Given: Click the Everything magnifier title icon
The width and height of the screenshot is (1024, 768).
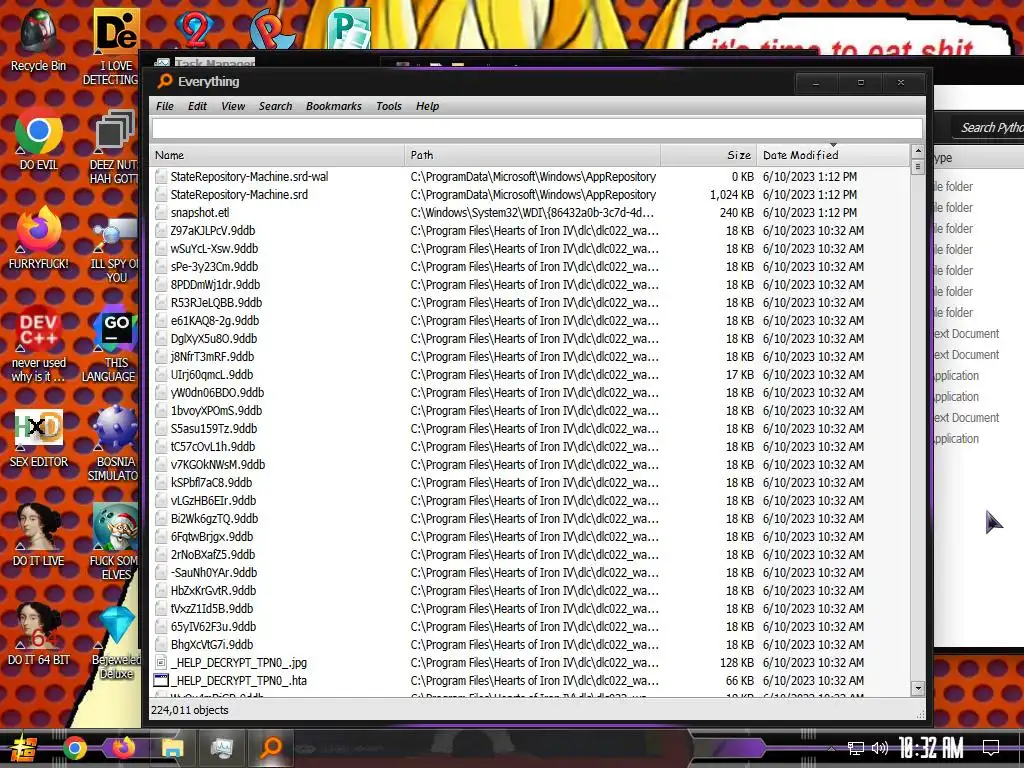Looking at the screenshot, I should [x=165, y=81].
